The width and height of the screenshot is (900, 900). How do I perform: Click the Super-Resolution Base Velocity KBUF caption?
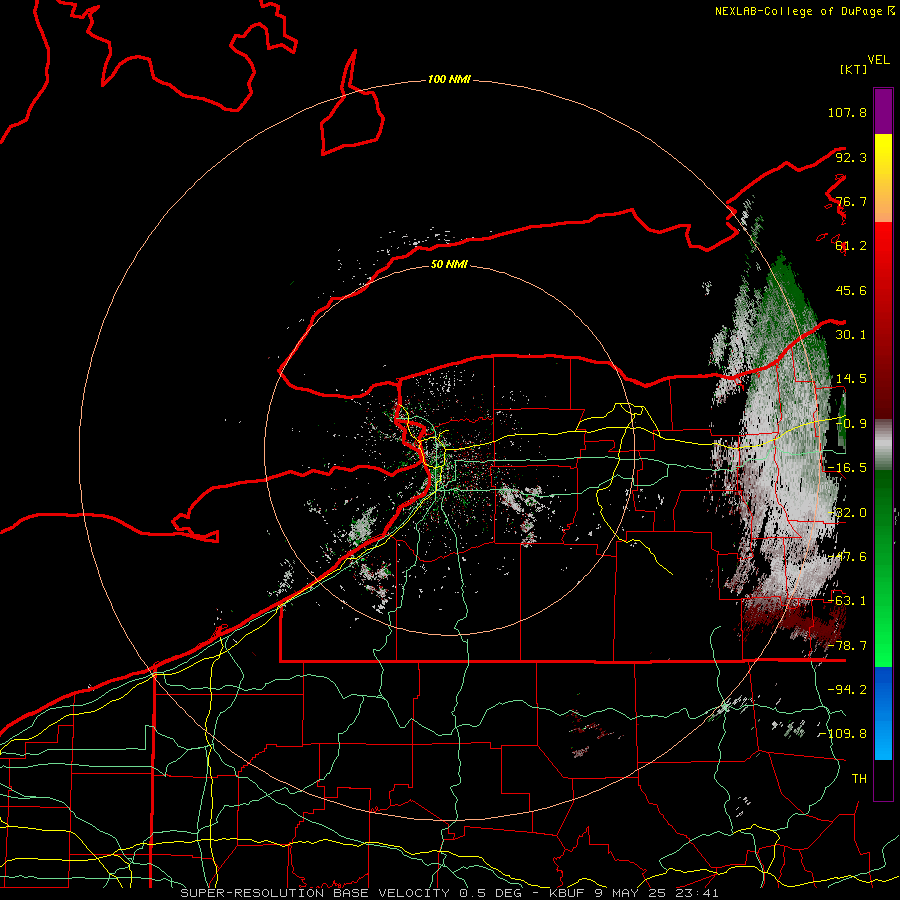(x=449, y=893)
